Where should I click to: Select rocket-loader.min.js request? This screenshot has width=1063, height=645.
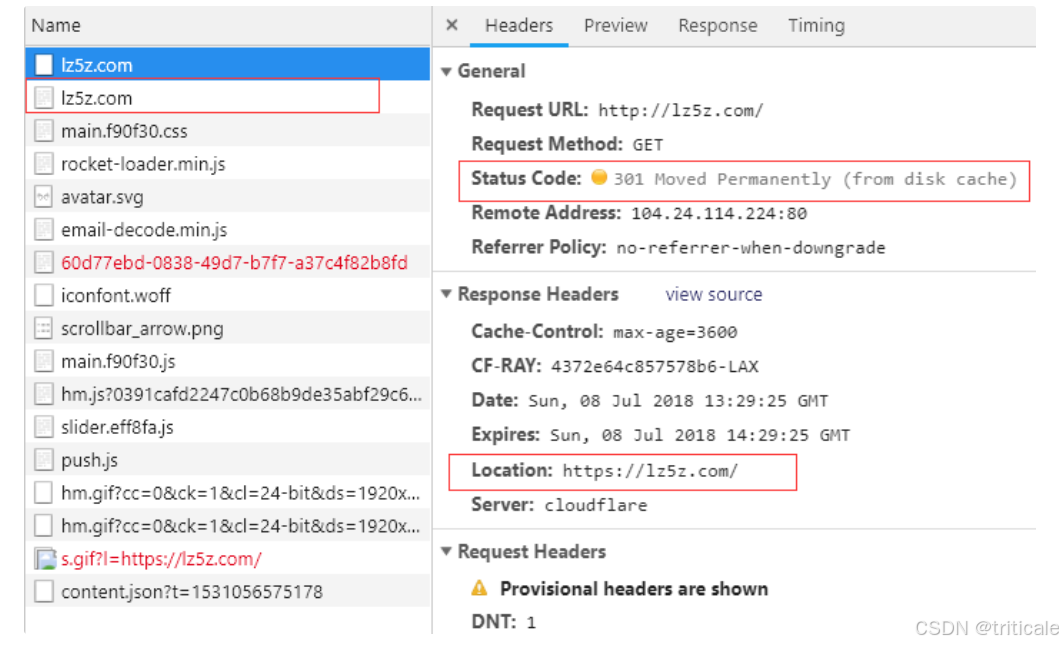228,163
